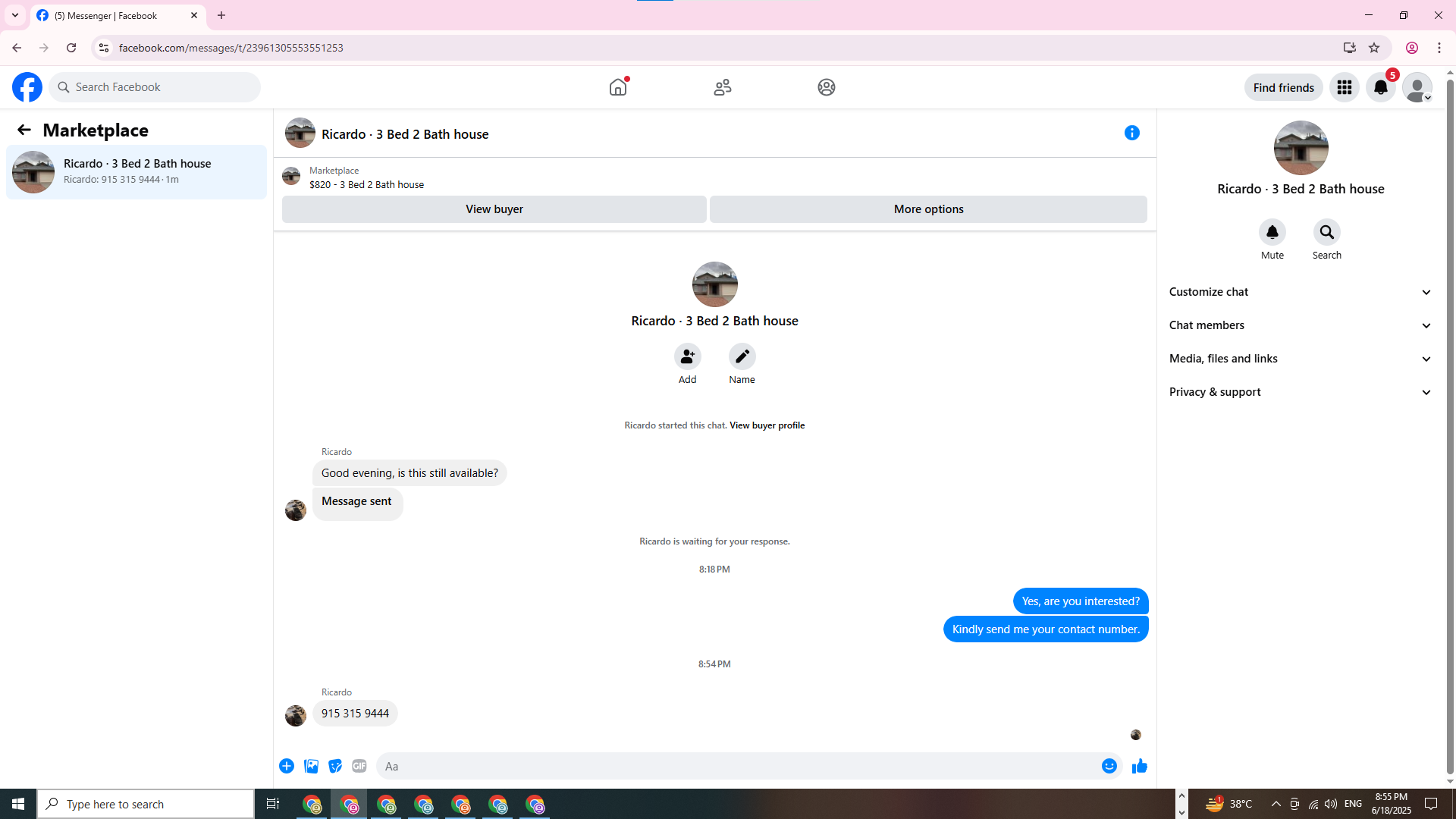The height and width of the screenshot is (819, 1456).
Task: Close the Messenger browser tab
Action: coord(194,15)
